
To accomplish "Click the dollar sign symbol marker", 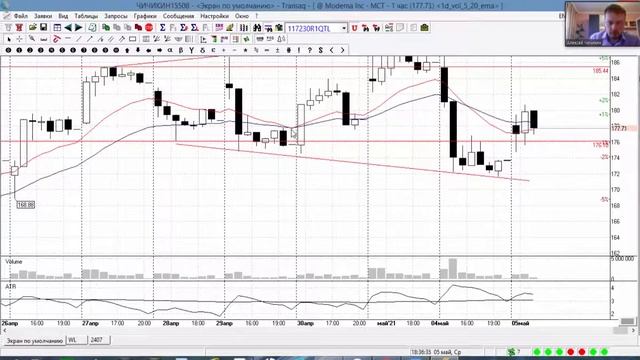I will tap(320, 50).
